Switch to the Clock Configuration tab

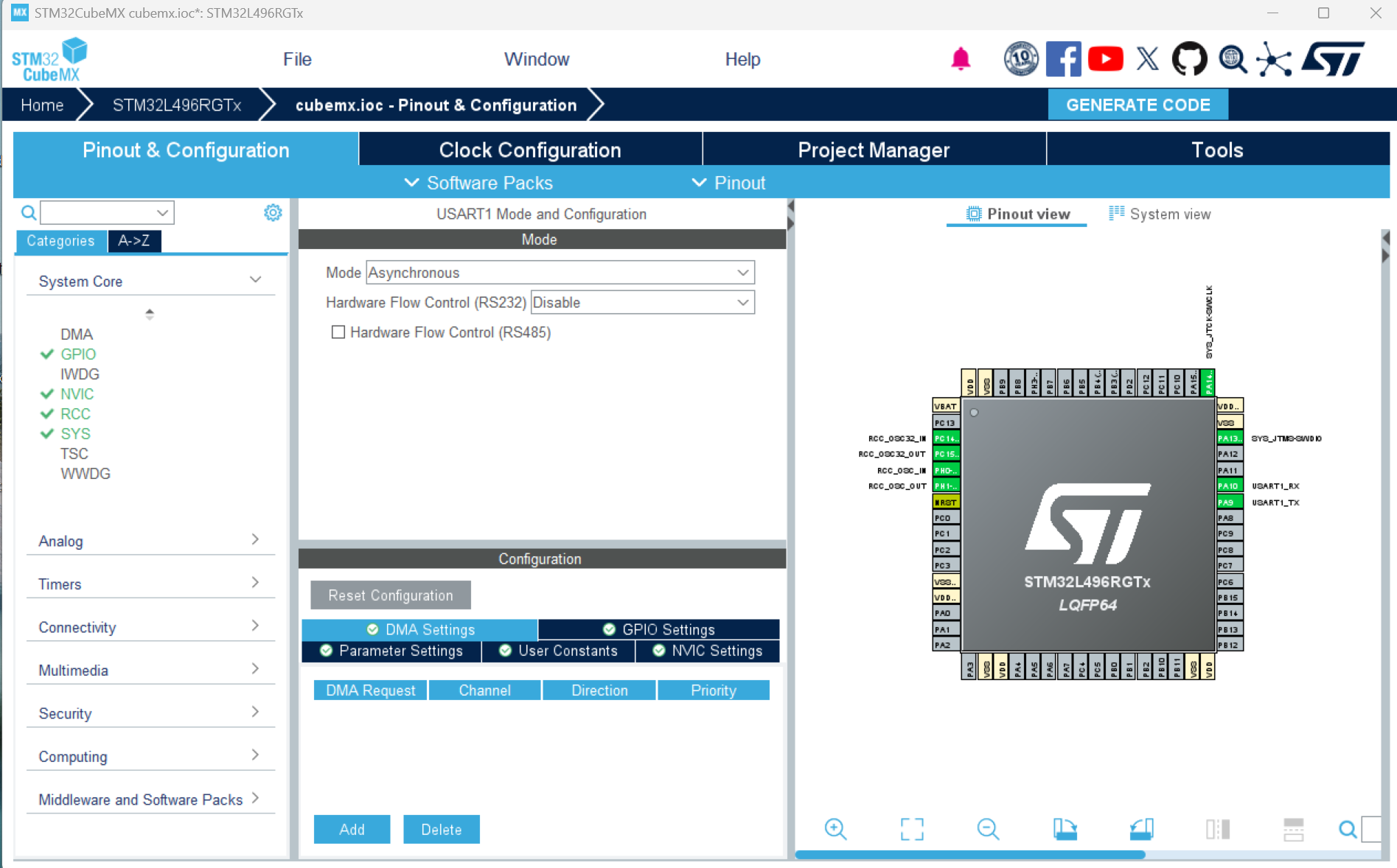(x=529, y=150)
